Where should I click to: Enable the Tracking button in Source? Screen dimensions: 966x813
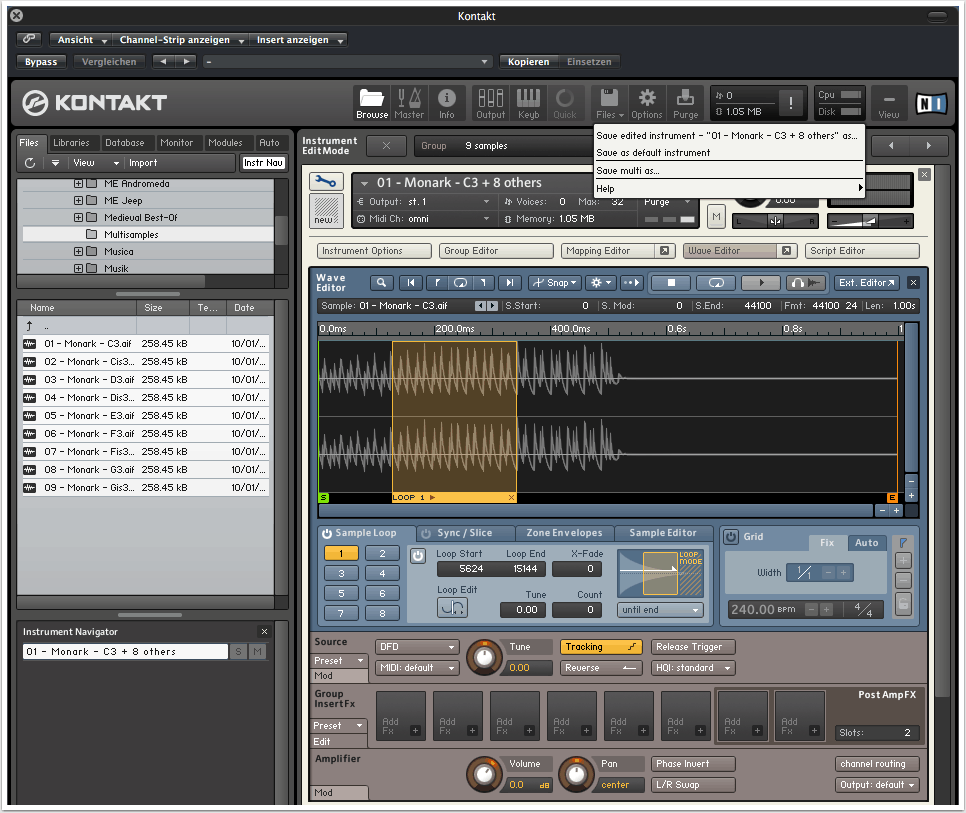click(x=601, y=647)
